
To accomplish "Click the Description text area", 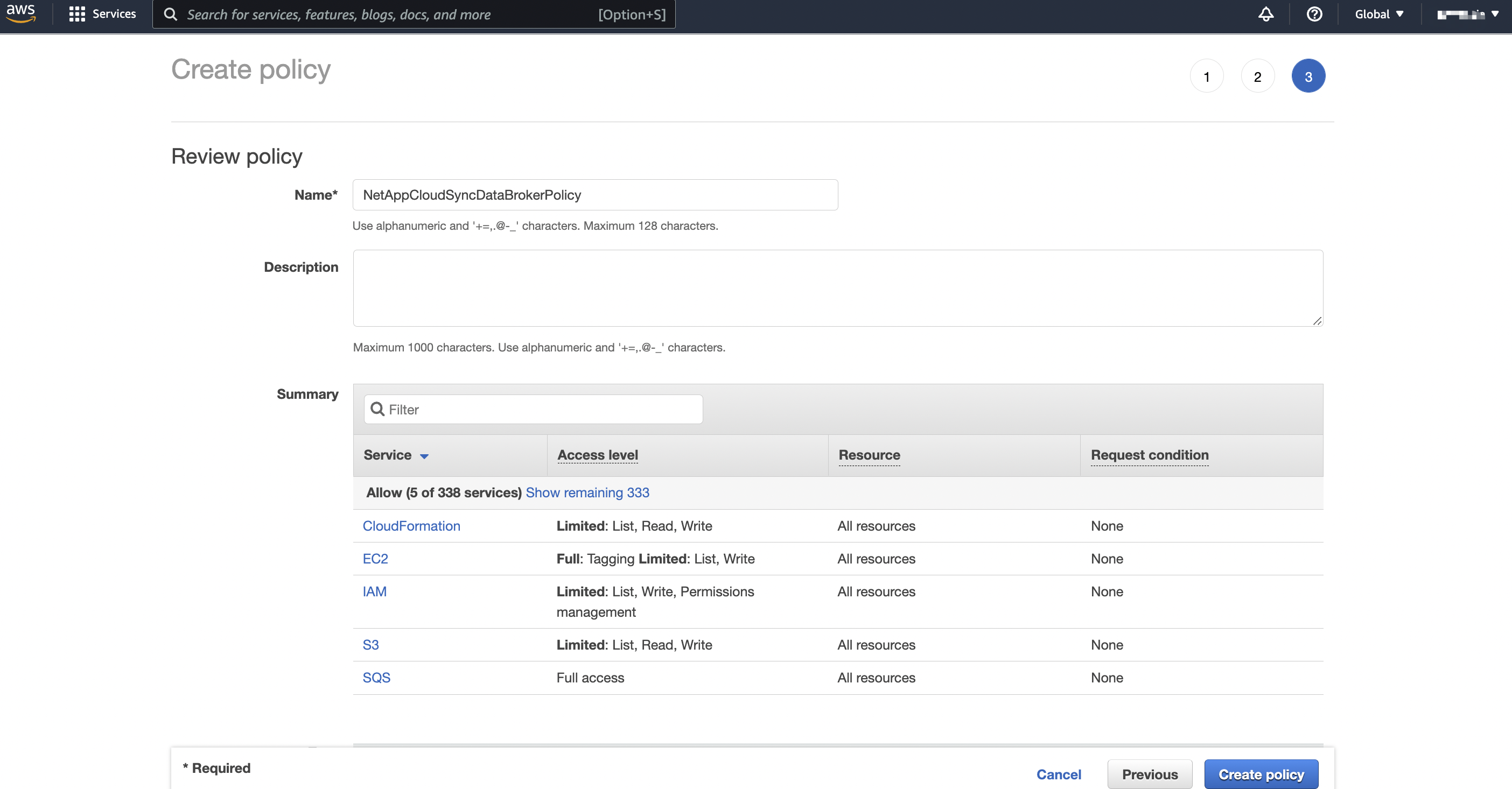I will point(837,288).
